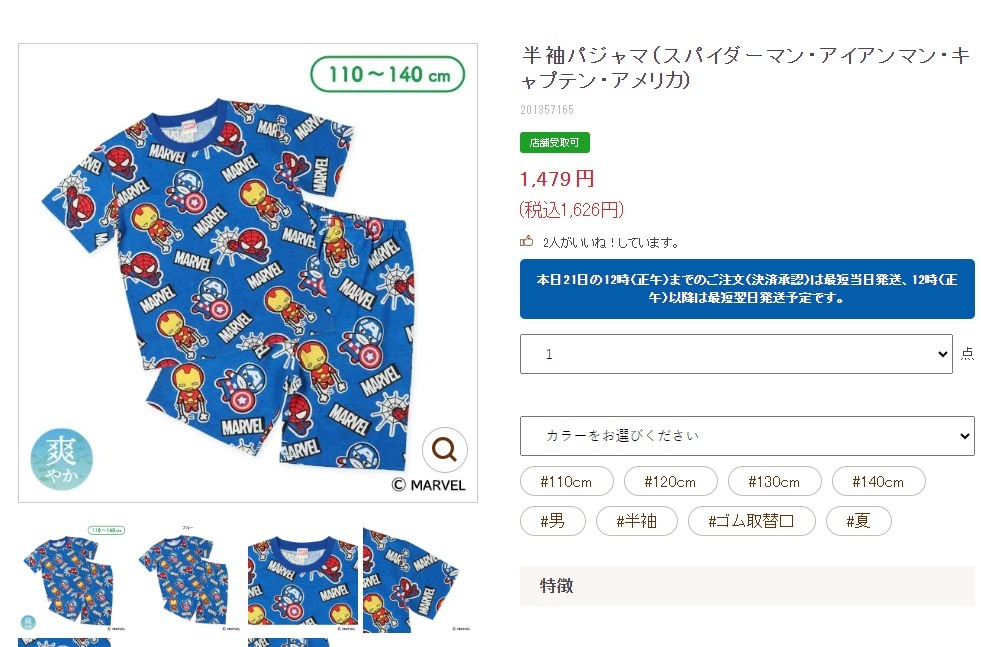Viewport: 981px width, 647px height.
Task: Select the #120cm size tag
Action: click(x=670, y=481)
